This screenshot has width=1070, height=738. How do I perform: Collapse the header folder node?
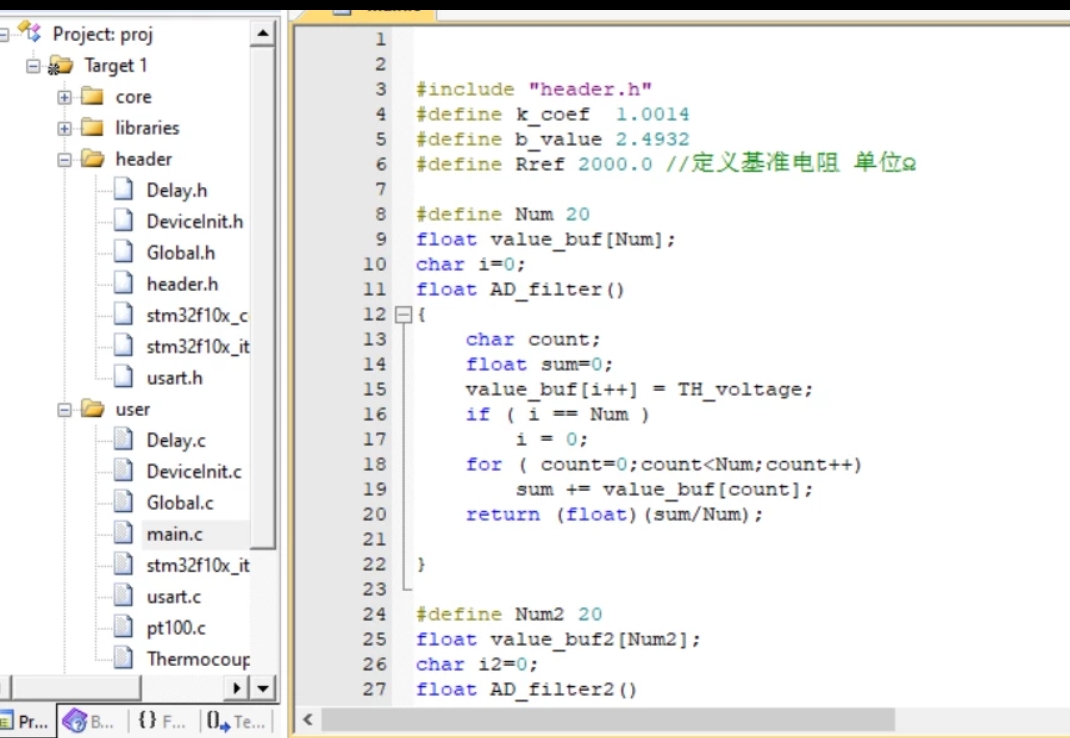[64, 160]
